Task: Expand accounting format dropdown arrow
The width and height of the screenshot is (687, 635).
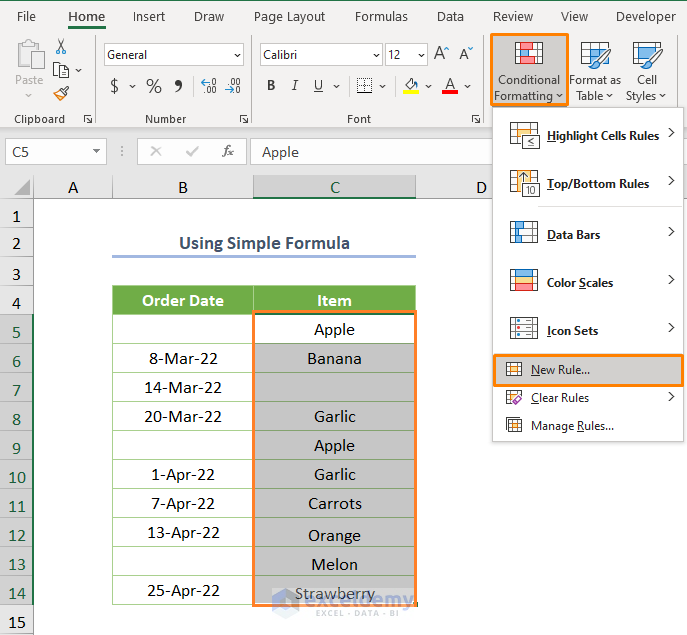Action: pyautogui.click(x=132, y=86)
